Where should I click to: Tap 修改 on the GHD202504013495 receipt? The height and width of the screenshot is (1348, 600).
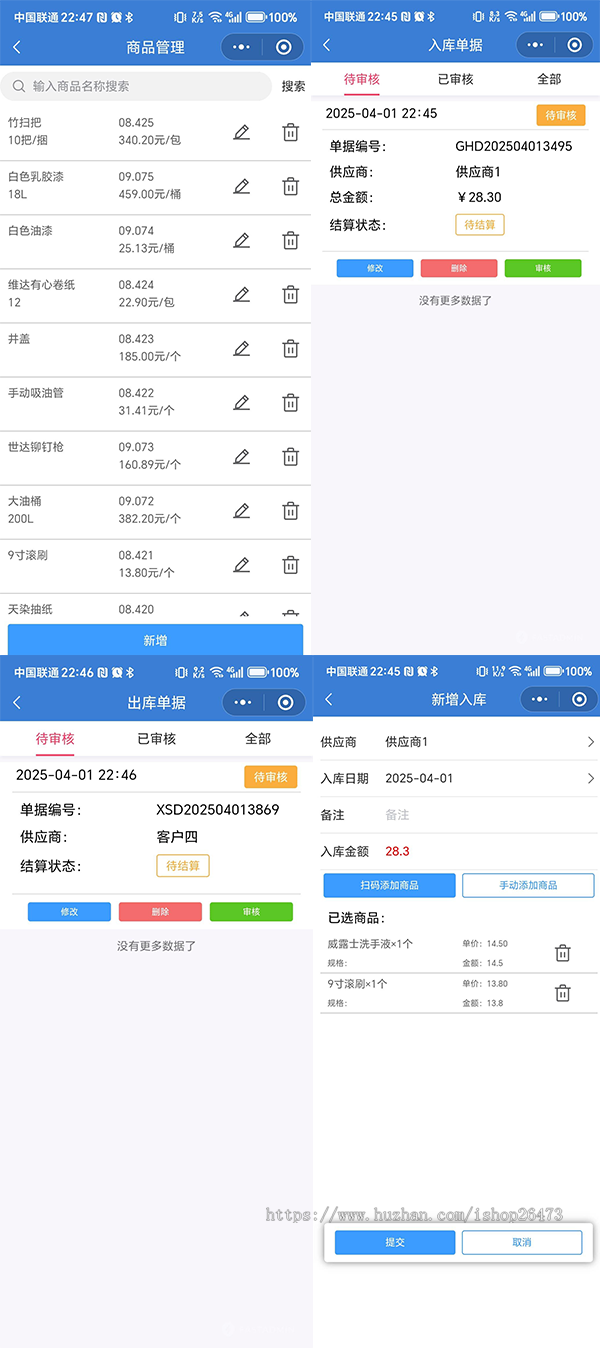[375, 268]
